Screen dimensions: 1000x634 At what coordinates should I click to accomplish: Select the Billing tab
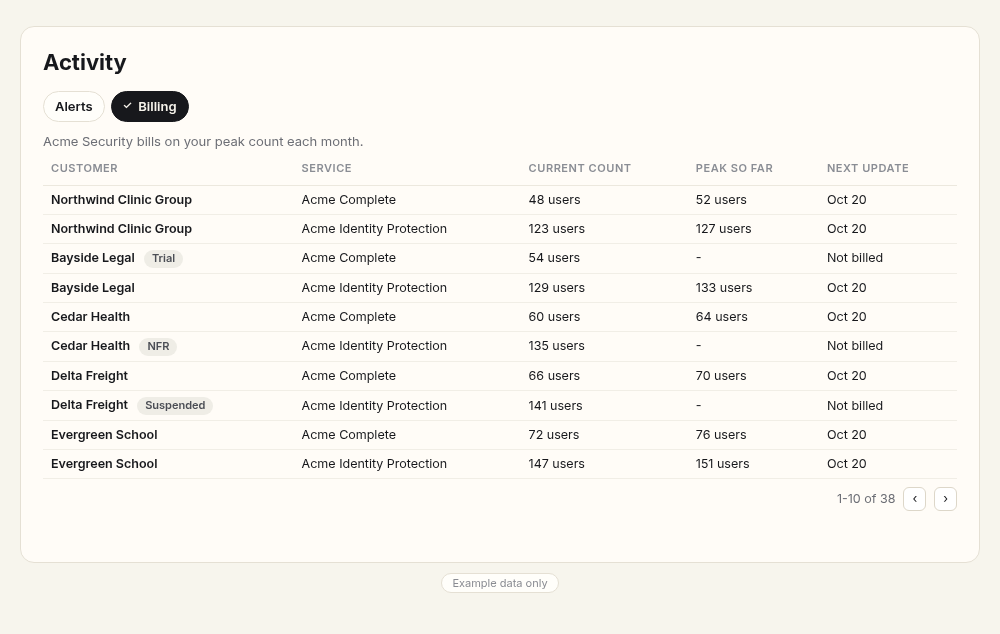150,107
